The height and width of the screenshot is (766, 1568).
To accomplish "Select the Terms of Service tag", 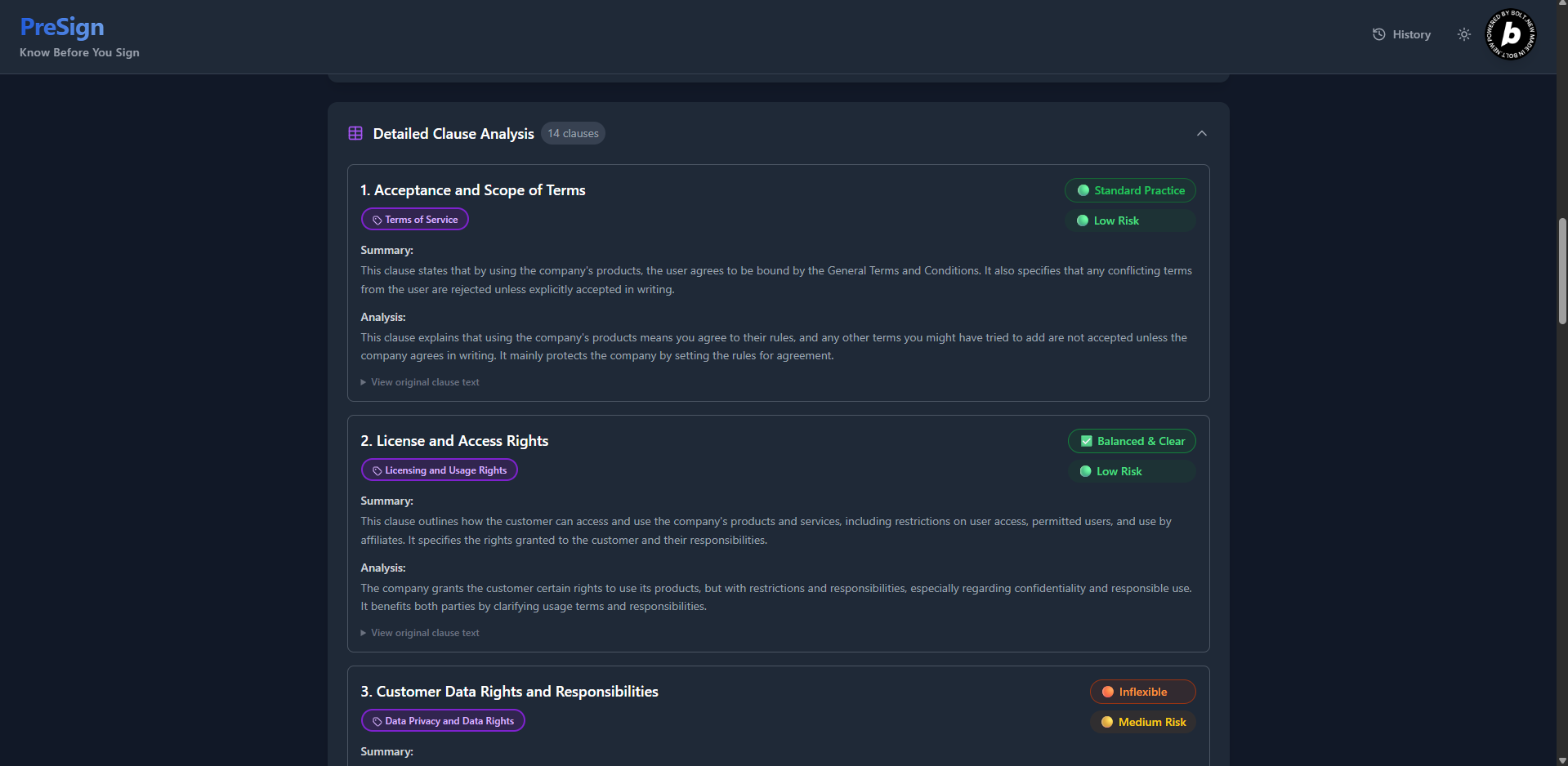I will 415,220.
